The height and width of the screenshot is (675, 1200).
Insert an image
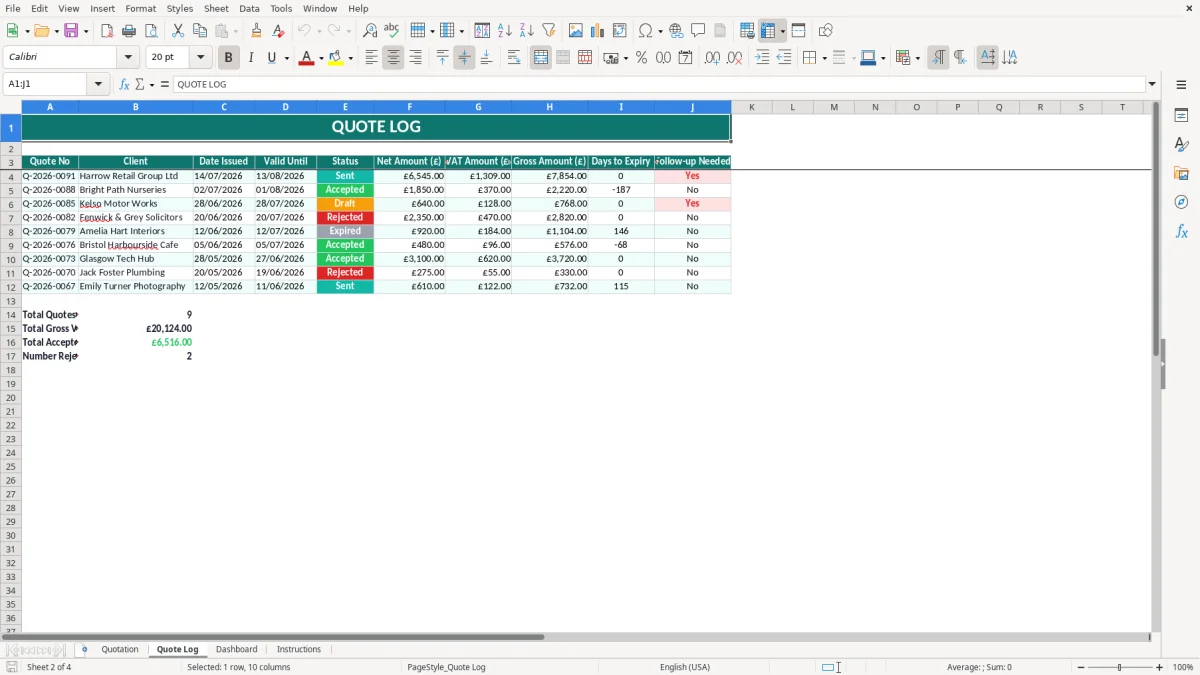coord(576,31)
